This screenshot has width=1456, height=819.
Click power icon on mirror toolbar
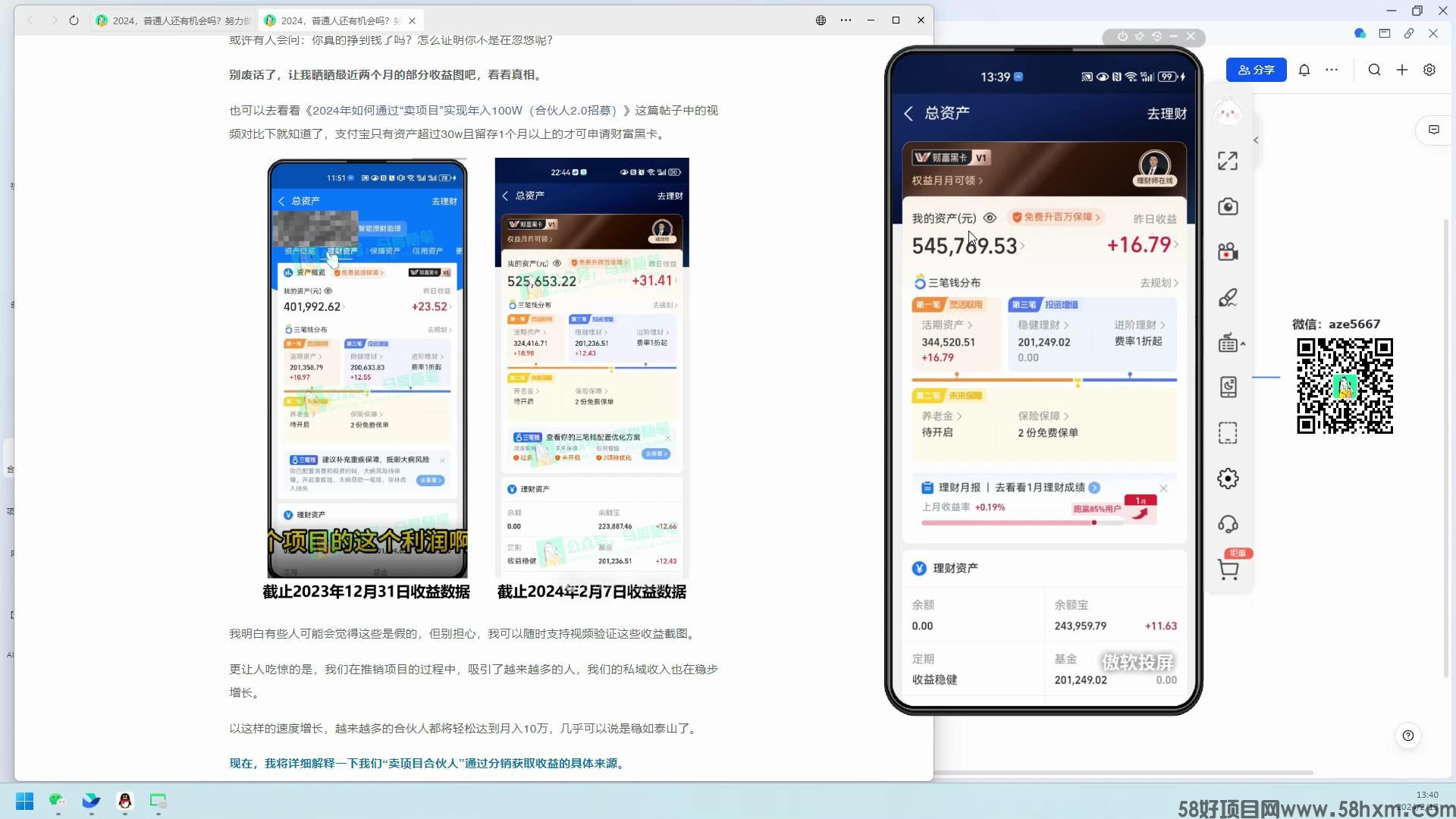tap(1122, 36)
